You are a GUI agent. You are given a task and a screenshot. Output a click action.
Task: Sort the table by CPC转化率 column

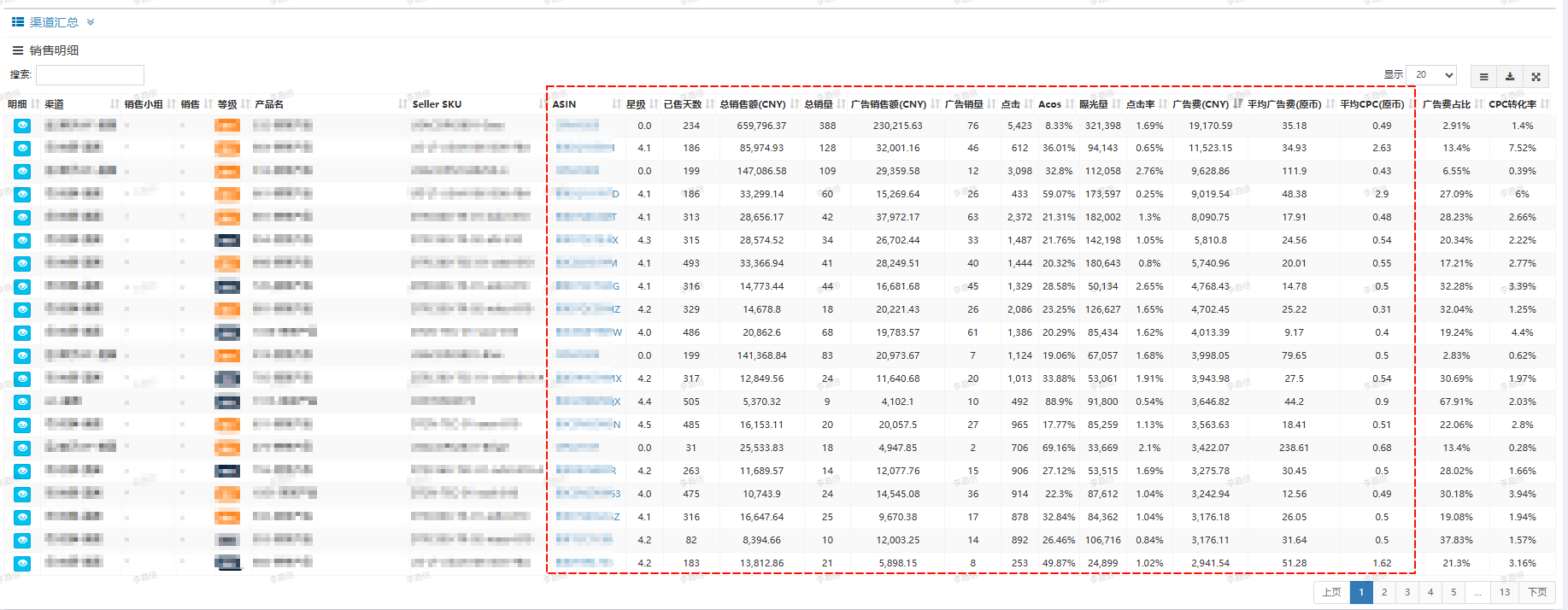click(1546, 104)
